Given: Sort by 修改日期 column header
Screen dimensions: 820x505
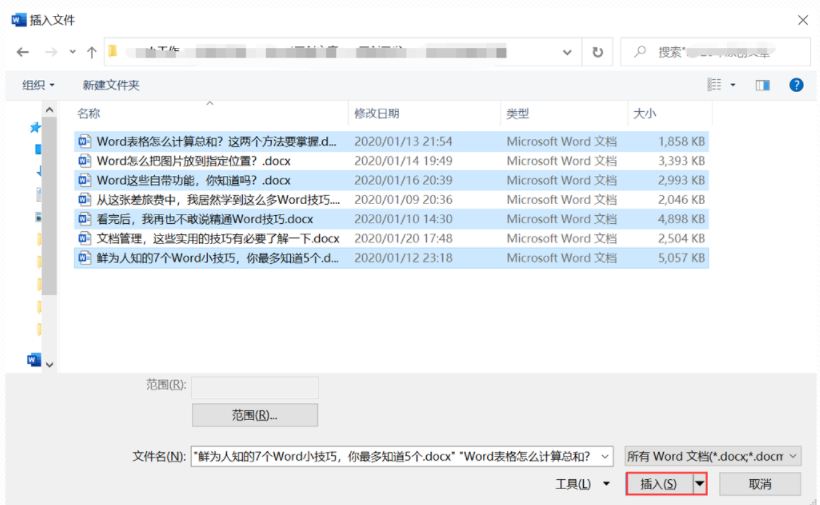Looking at the screenshot, I should (377, 113).
